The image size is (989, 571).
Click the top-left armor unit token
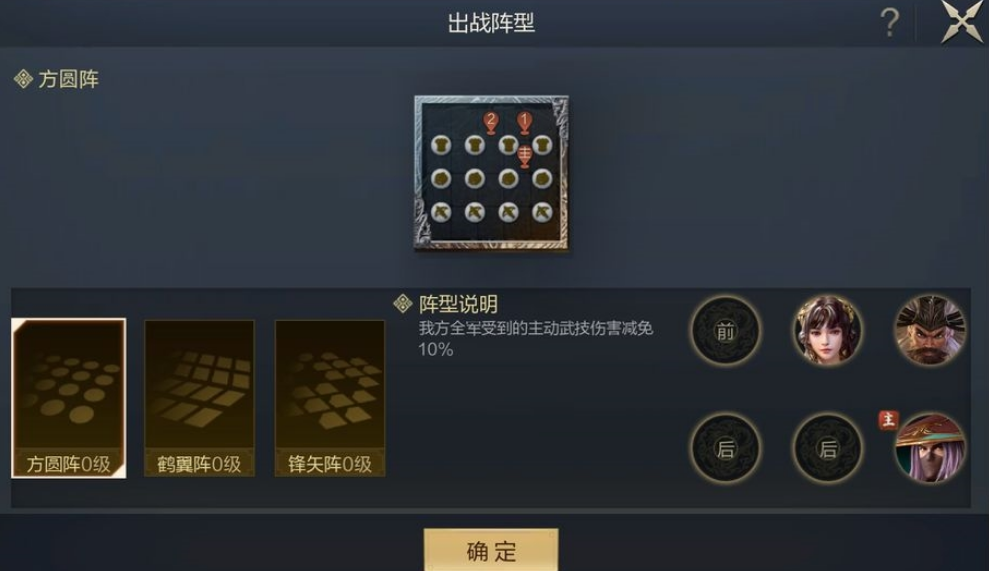(x=441, y=145)
